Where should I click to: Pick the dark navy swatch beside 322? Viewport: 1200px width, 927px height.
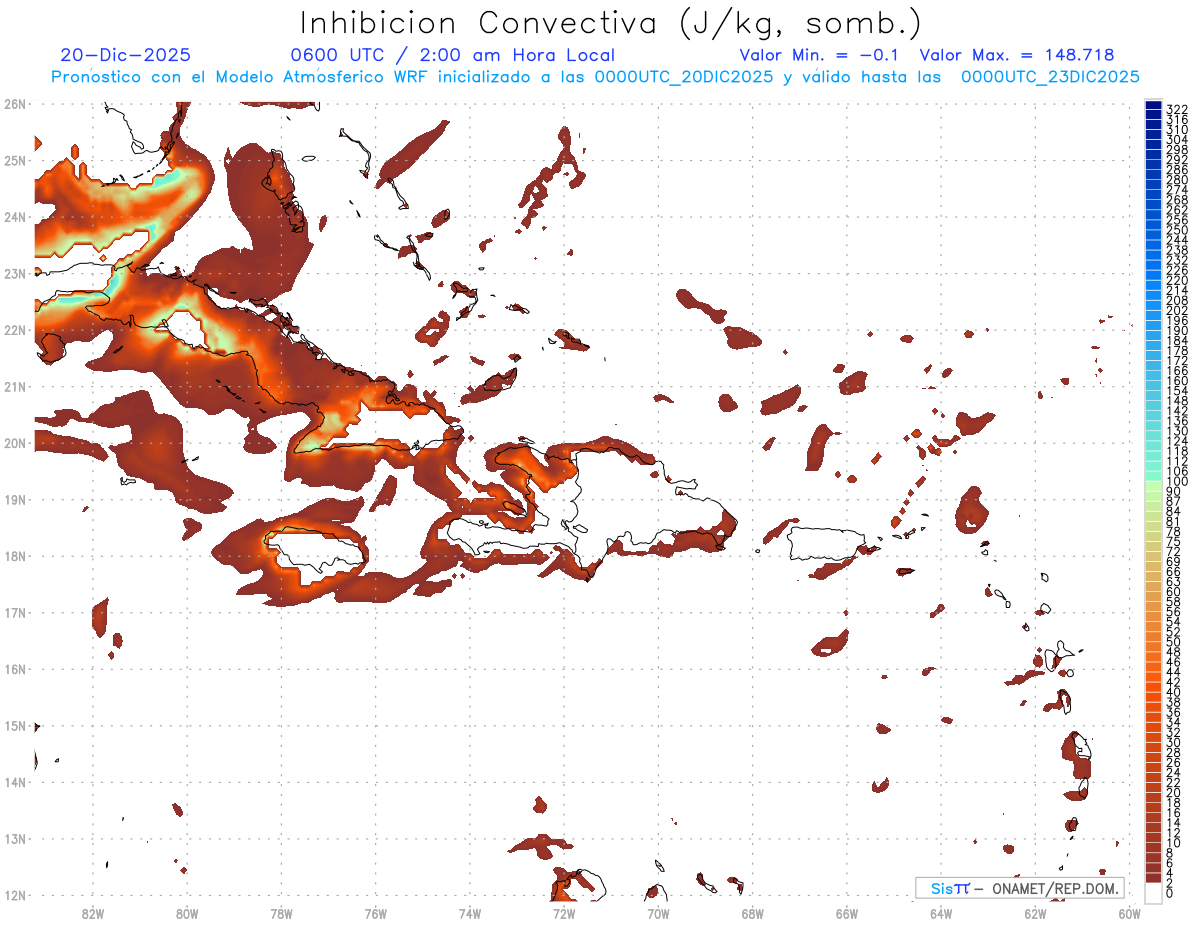(x=1153, y=106)
